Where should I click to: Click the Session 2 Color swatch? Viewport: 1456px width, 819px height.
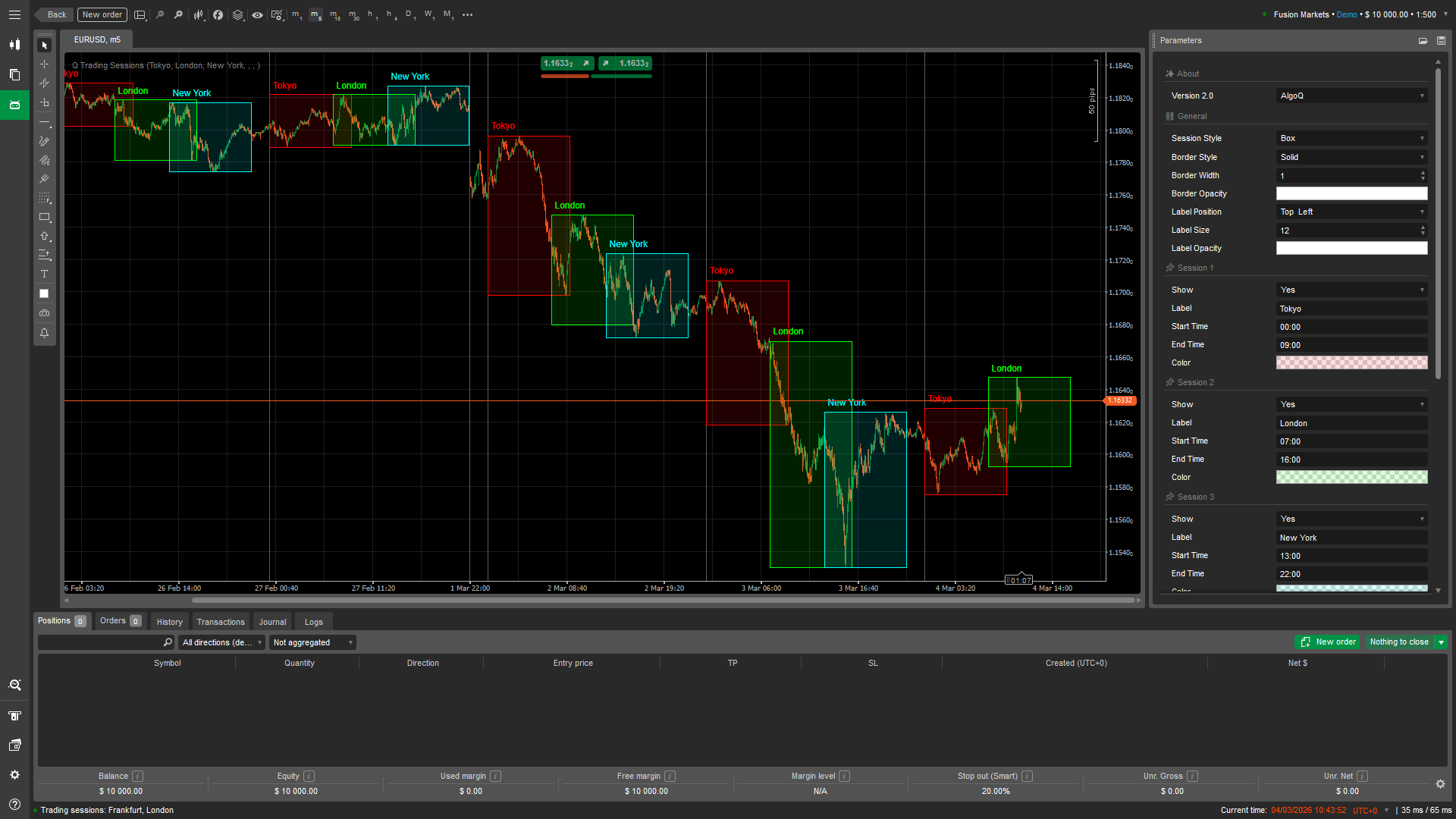click(x=1351, y=477)
